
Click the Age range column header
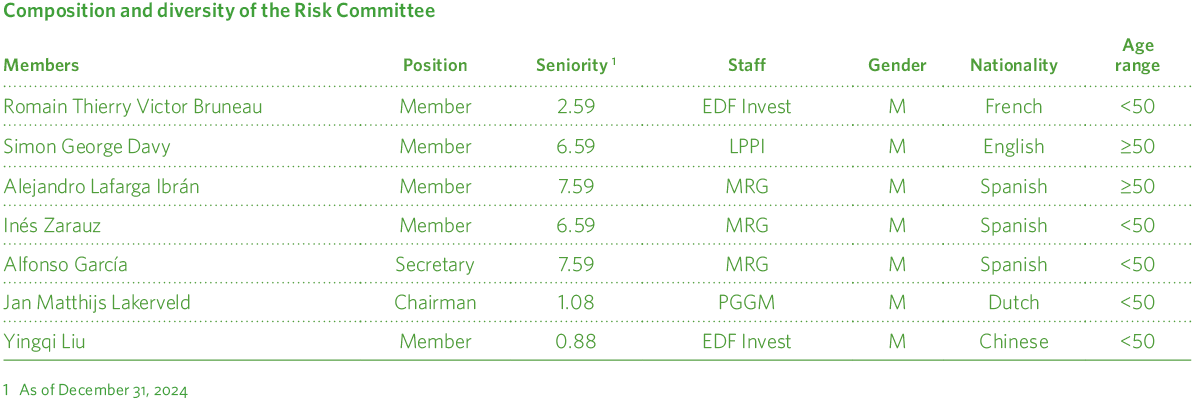click(1138, 56)
